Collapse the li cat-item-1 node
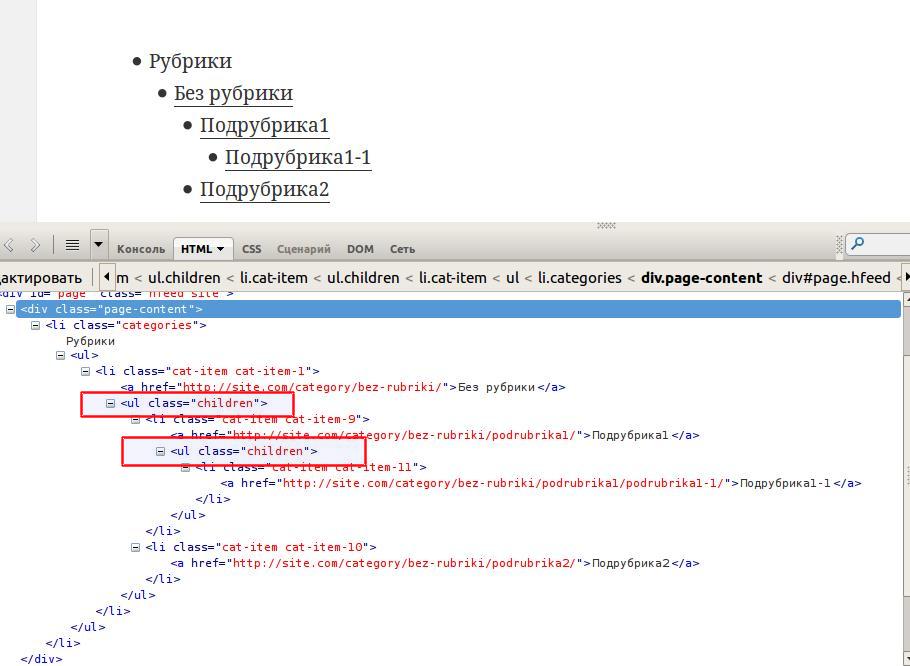This screenshot has width=910, height=666. 85,371
